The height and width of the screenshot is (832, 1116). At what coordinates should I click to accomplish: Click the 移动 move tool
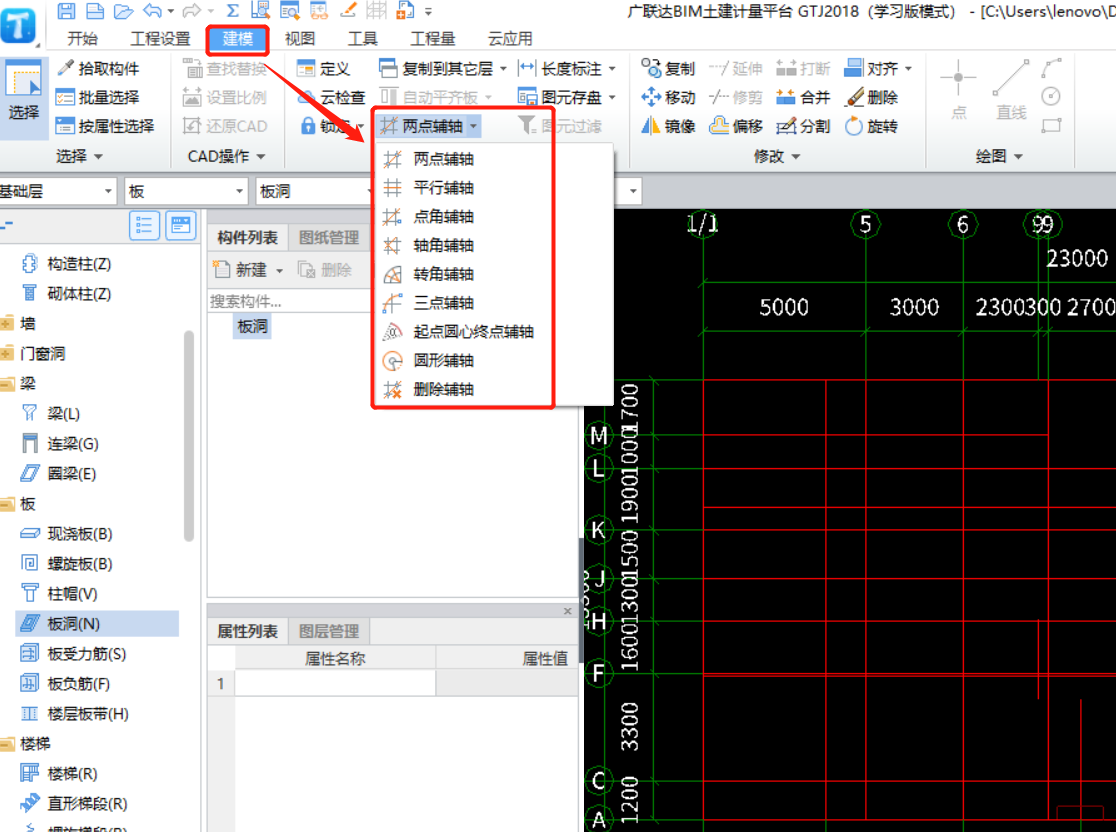[668, 97]
